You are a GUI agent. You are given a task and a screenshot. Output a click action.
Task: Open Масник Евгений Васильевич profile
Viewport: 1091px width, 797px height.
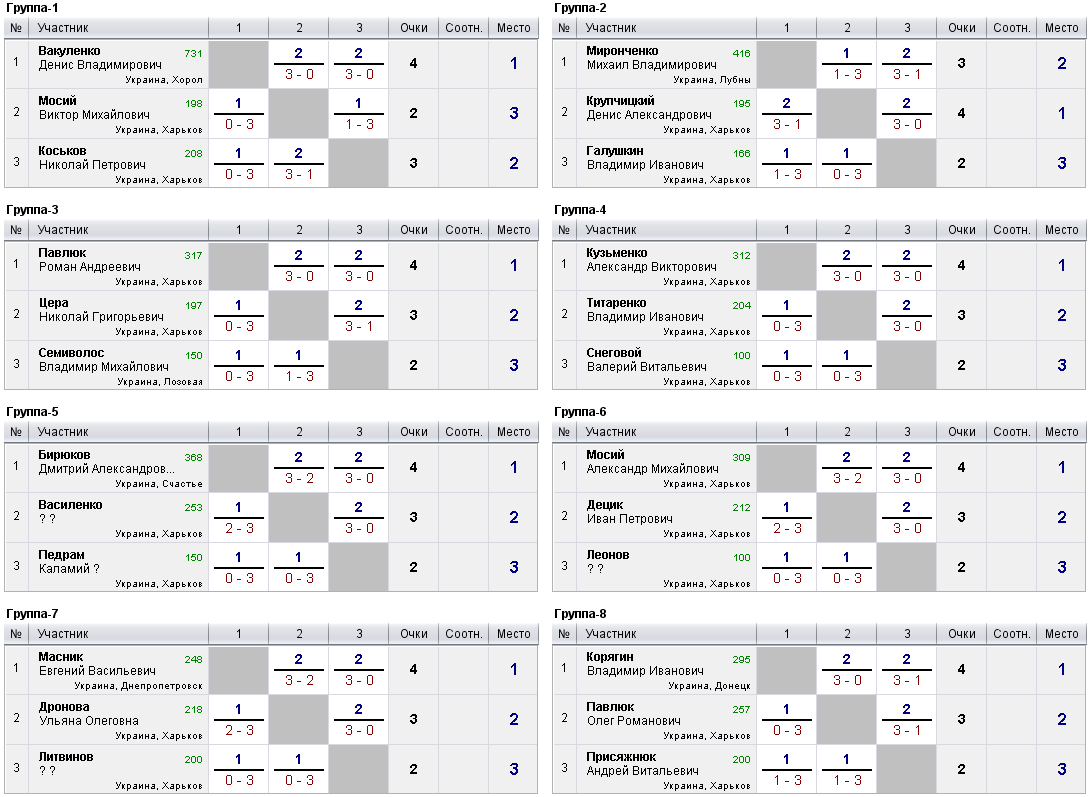coord(97,663)
